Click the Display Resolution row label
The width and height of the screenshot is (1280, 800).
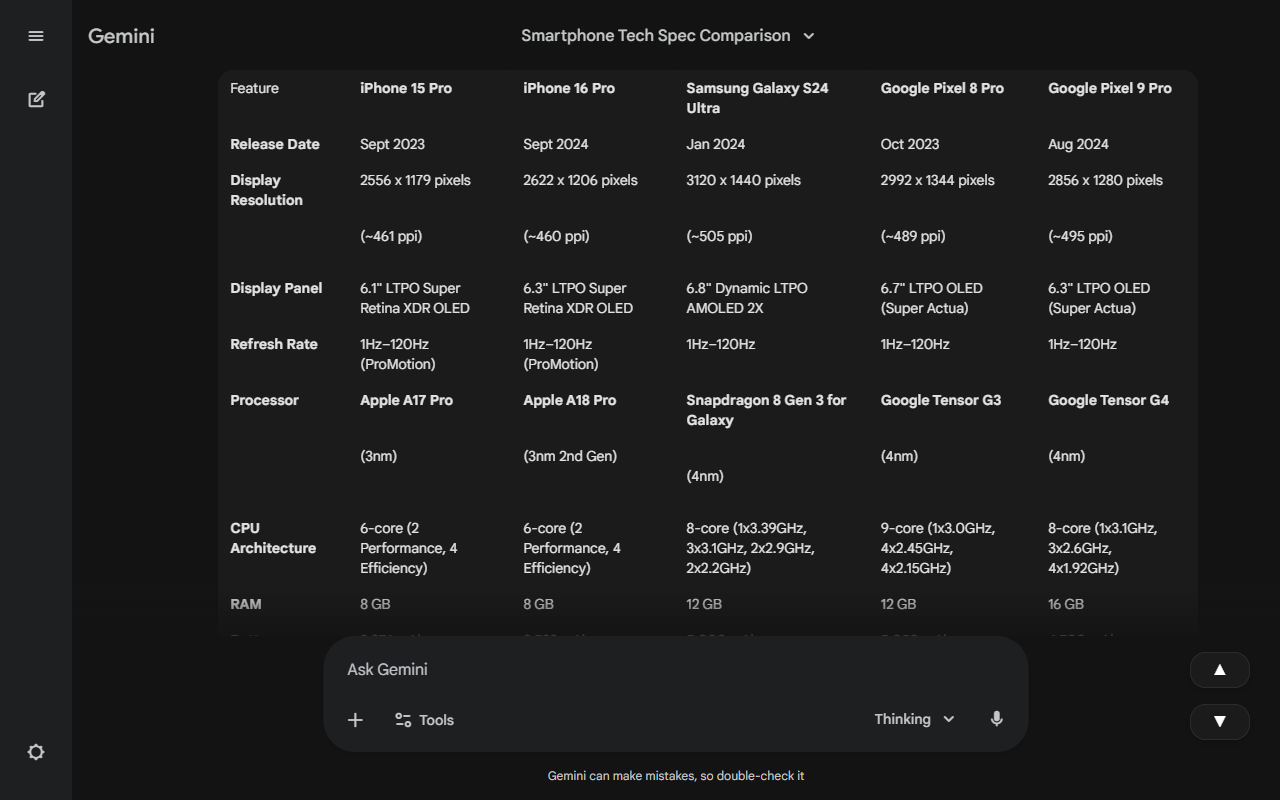click(266, 190)
